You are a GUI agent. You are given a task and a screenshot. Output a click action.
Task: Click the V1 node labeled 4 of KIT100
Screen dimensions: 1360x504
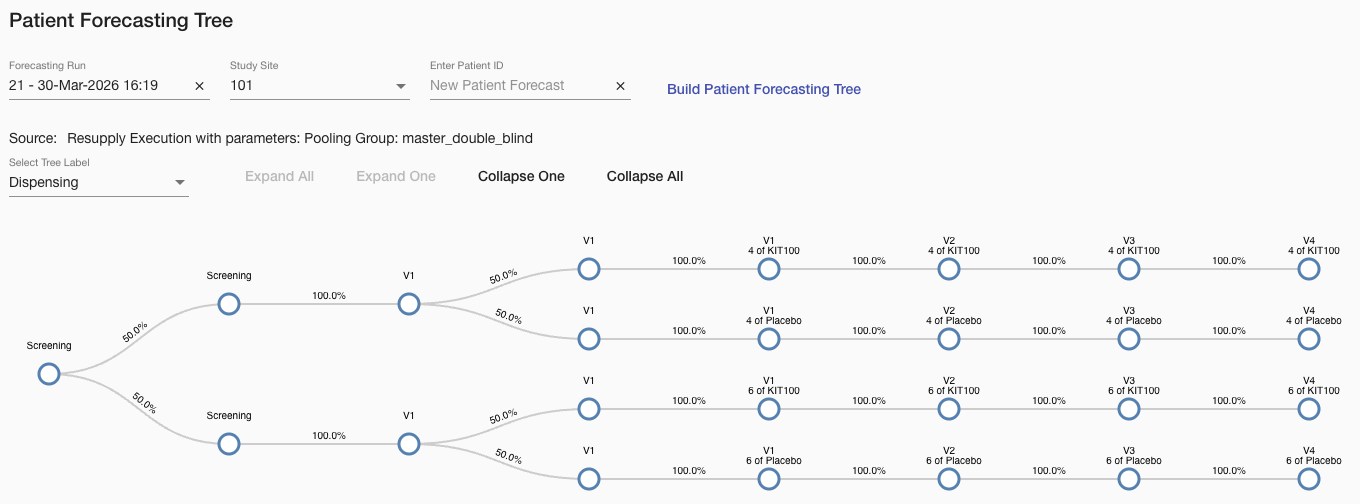pos(768,269)
